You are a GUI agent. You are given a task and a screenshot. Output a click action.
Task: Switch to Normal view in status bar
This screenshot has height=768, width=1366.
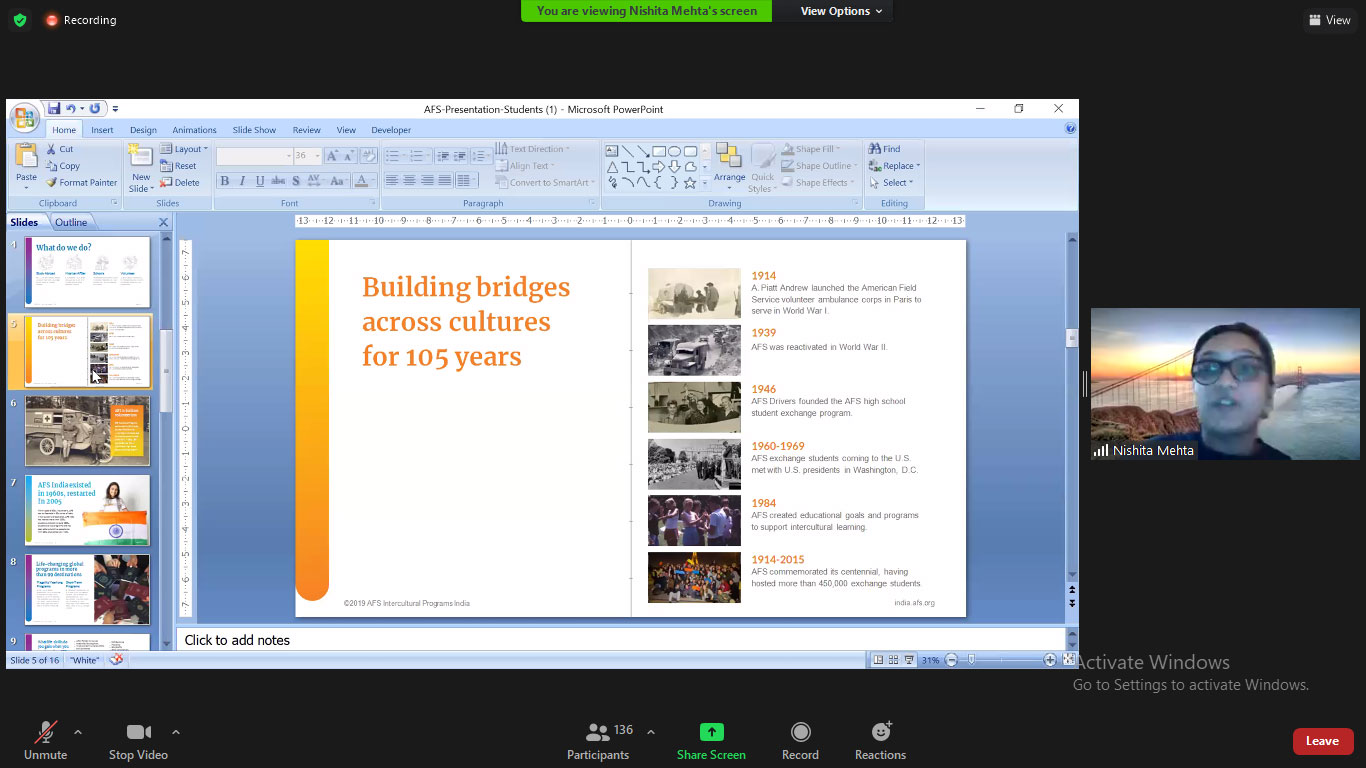pos(878,660)
